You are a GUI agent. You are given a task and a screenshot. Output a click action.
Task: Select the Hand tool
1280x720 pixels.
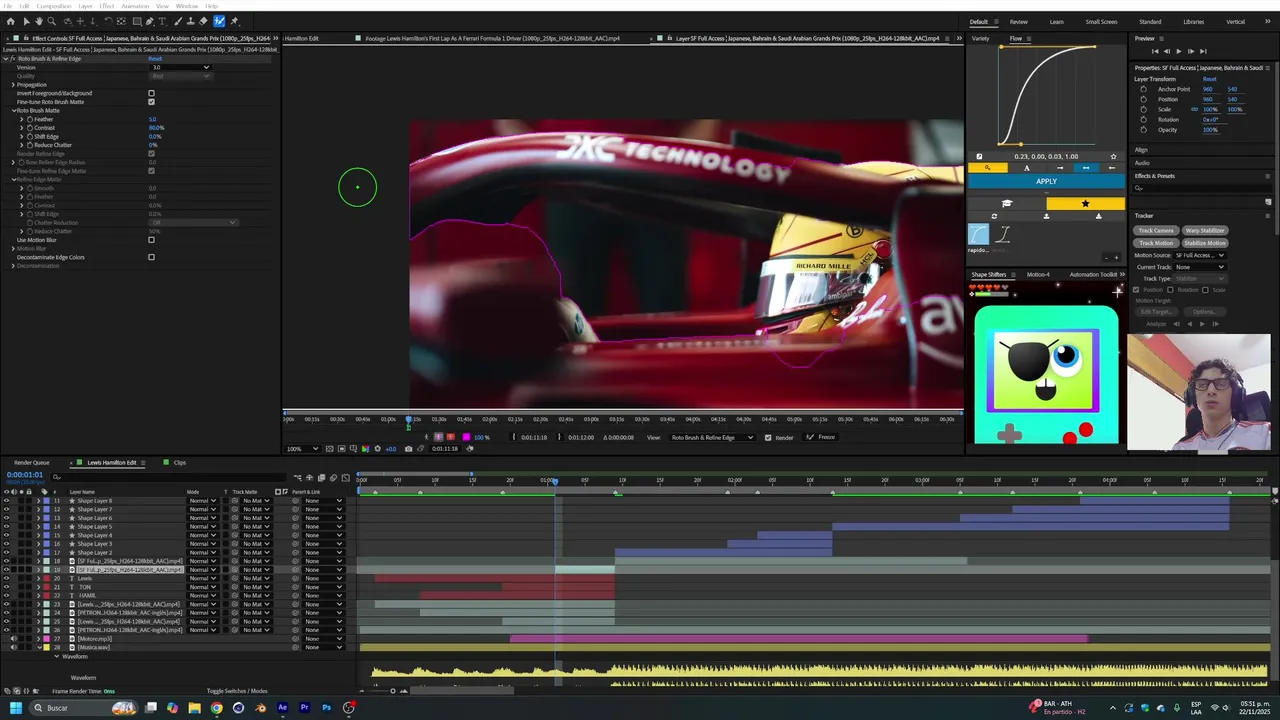[x=39, y=21]
